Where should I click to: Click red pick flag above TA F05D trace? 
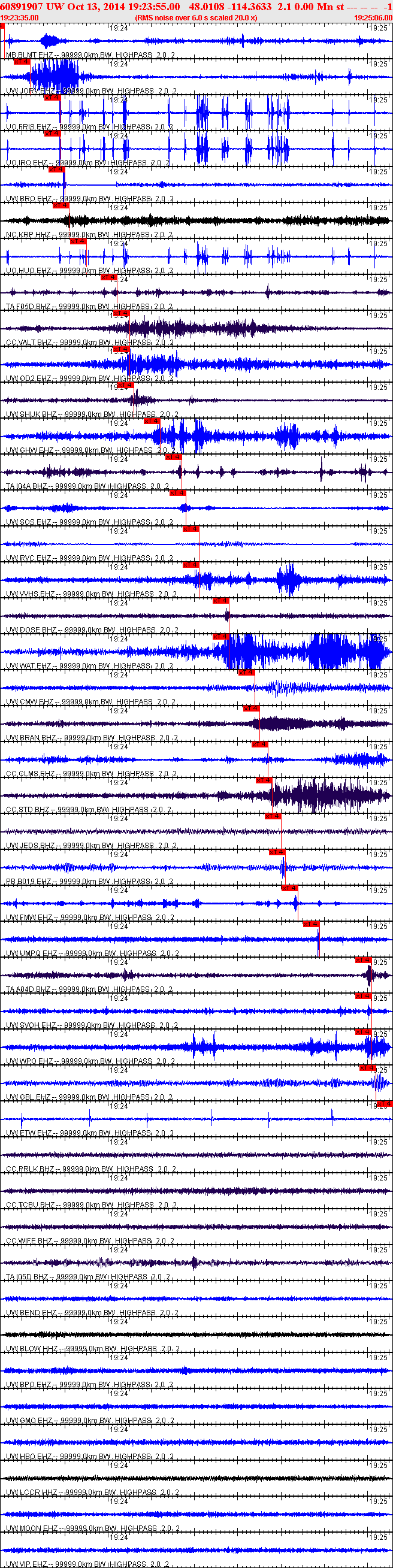click(x=108, y=277)
